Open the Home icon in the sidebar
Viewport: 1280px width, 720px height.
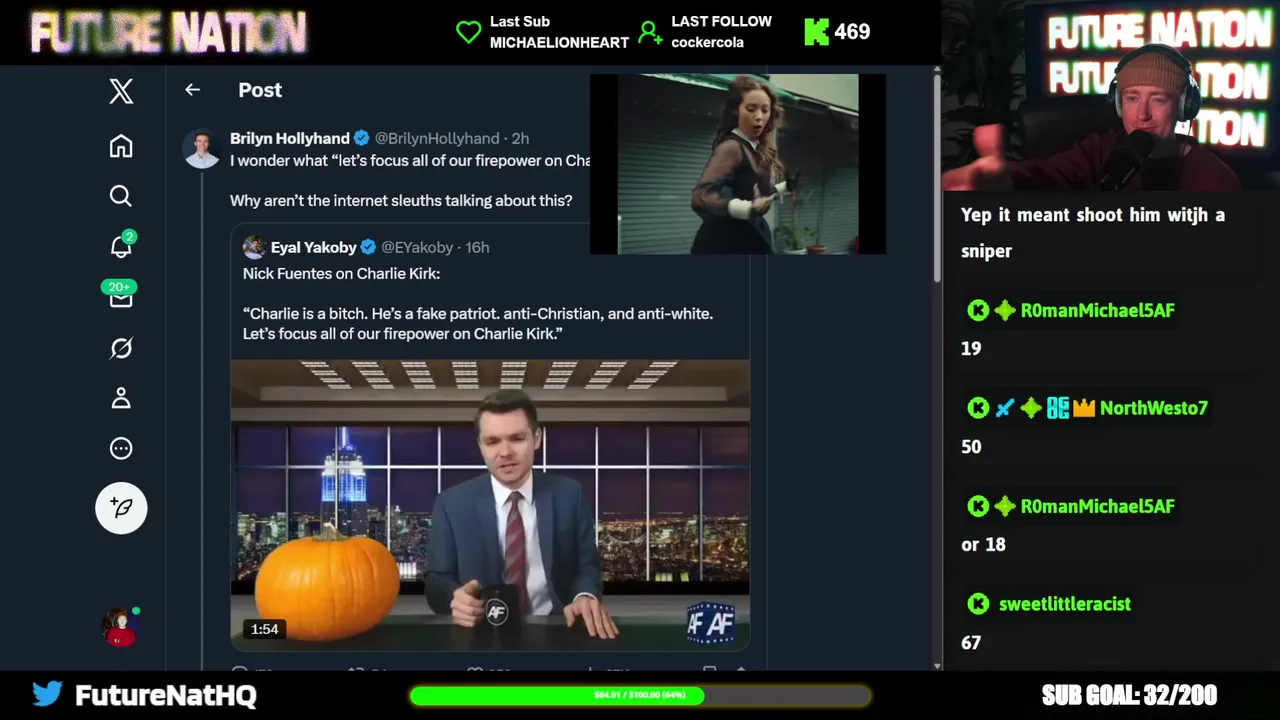click(x=121, y=146)
